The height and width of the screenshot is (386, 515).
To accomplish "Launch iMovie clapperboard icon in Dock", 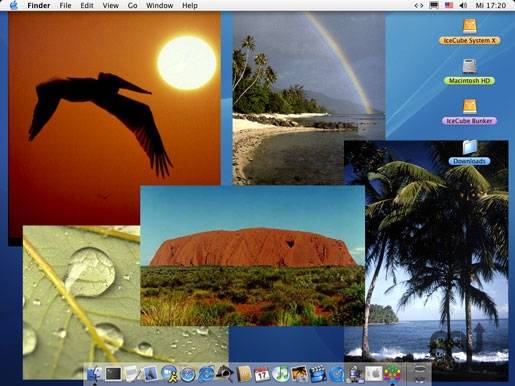I will pos(318,374).
